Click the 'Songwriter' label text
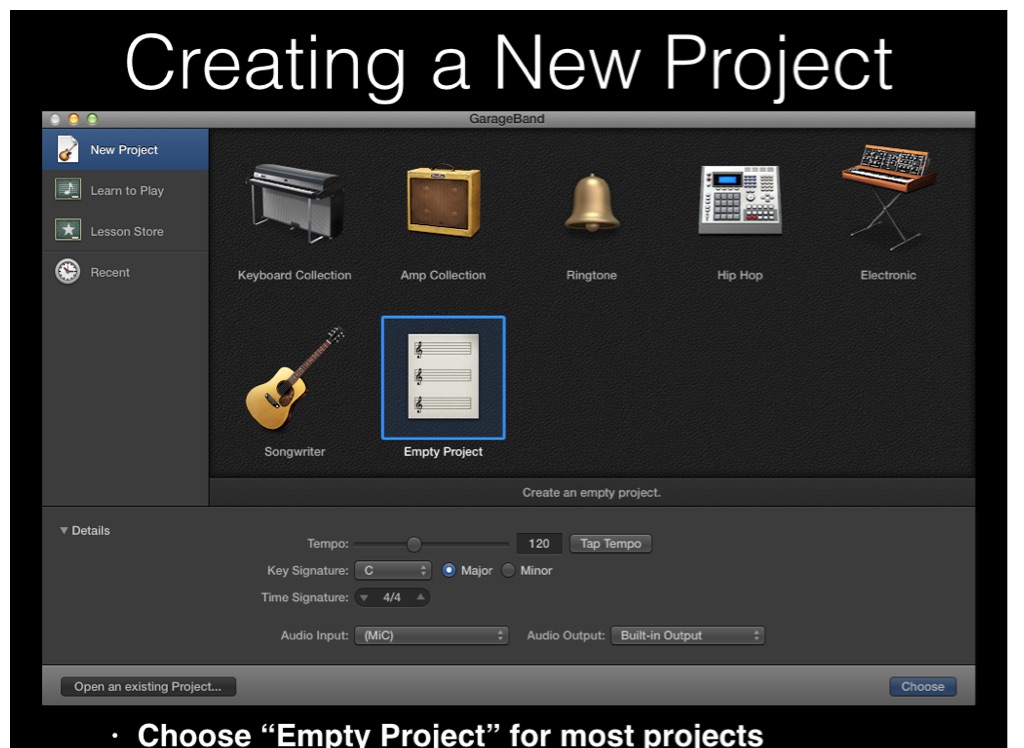The image size is (1024, 748). [x=295, y=451]
